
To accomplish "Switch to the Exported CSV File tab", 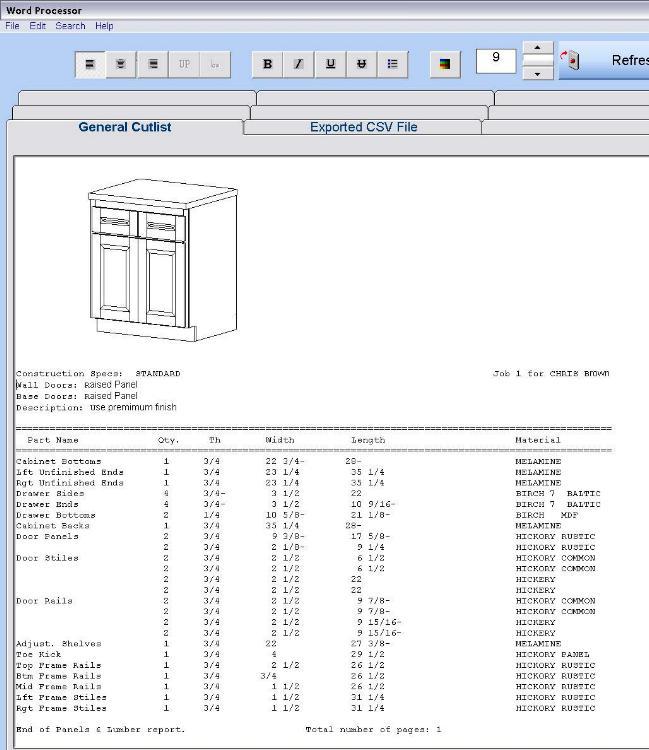I will point(363,127).
